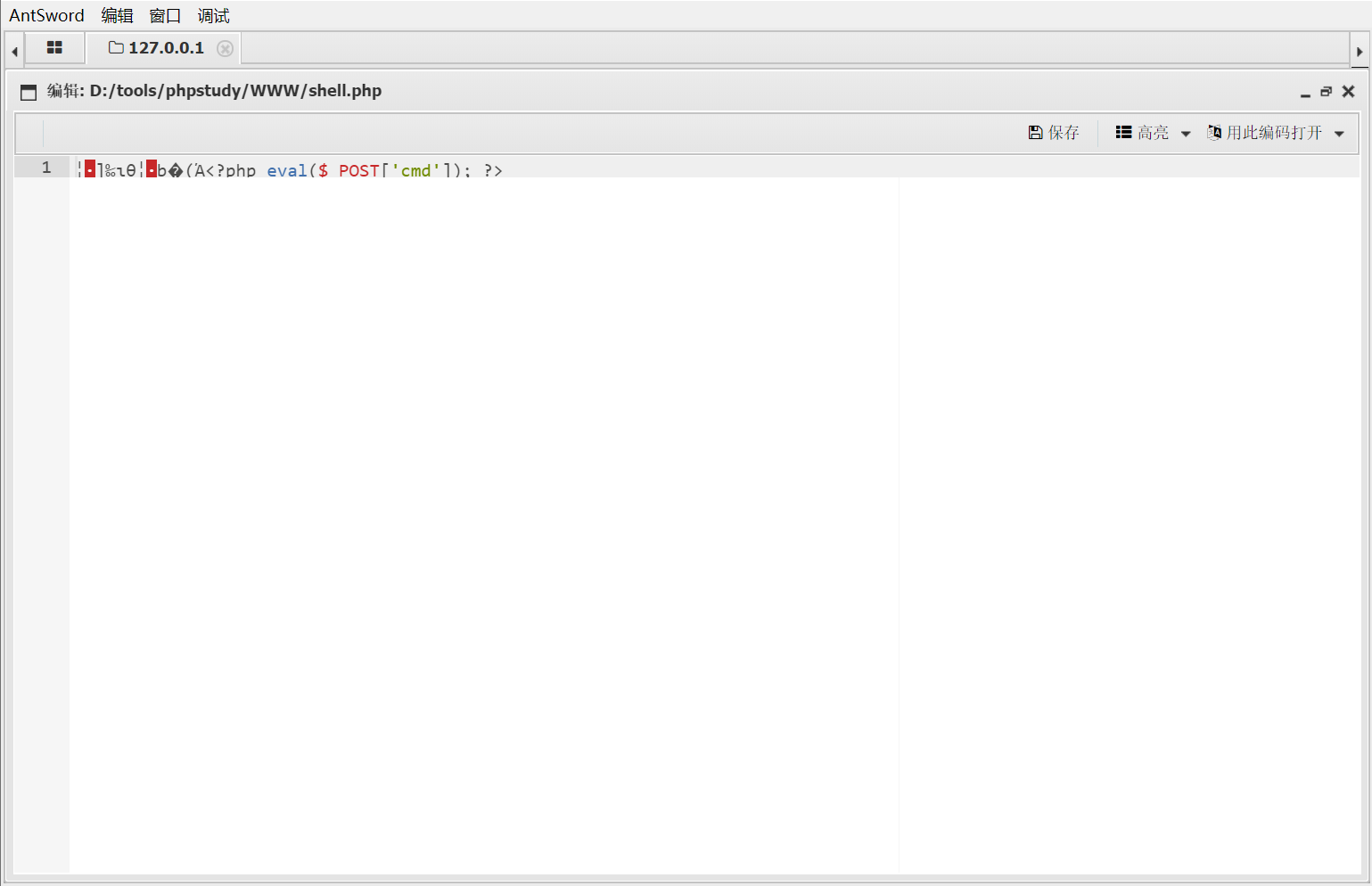The image size is (1372, 886).
Task: Open the AntSword menu
Action: pos(46,15)
